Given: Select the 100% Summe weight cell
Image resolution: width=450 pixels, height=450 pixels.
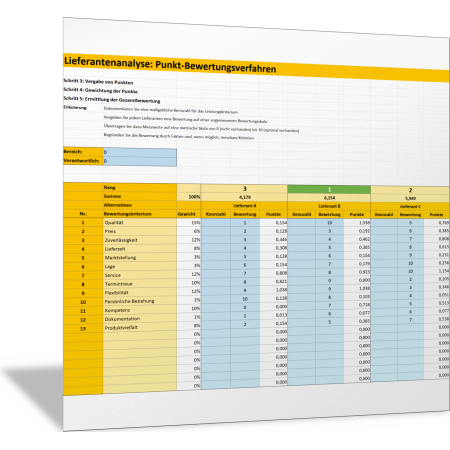Looking at the screenshot, I should coord(189,197).
